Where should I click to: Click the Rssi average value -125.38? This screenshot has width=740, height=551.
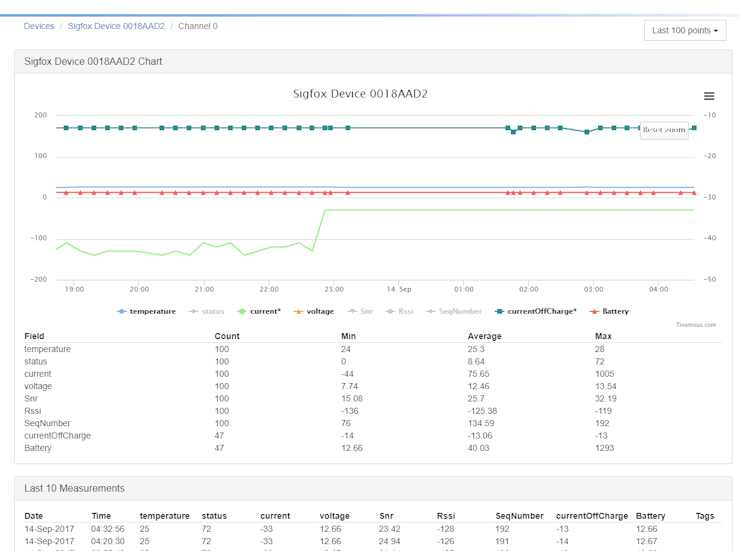pyautogui.click(x=482, y=411)
